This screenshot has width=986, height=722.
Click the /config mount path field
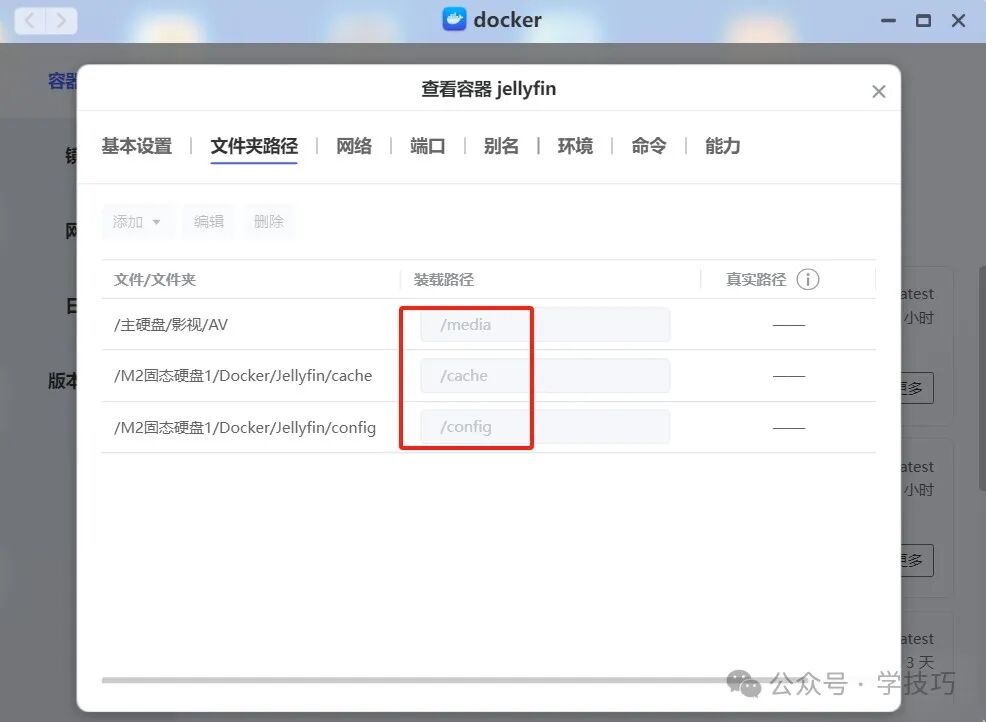click(545, 426)
